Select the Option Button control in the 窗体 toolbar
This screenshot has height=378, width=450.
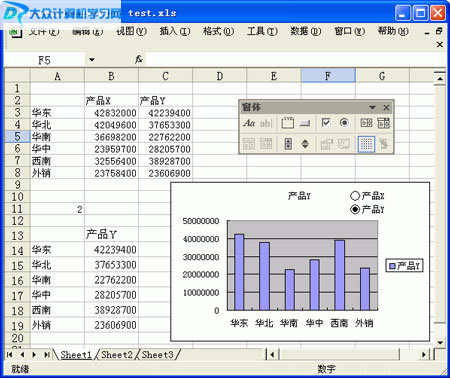[344, 123]
